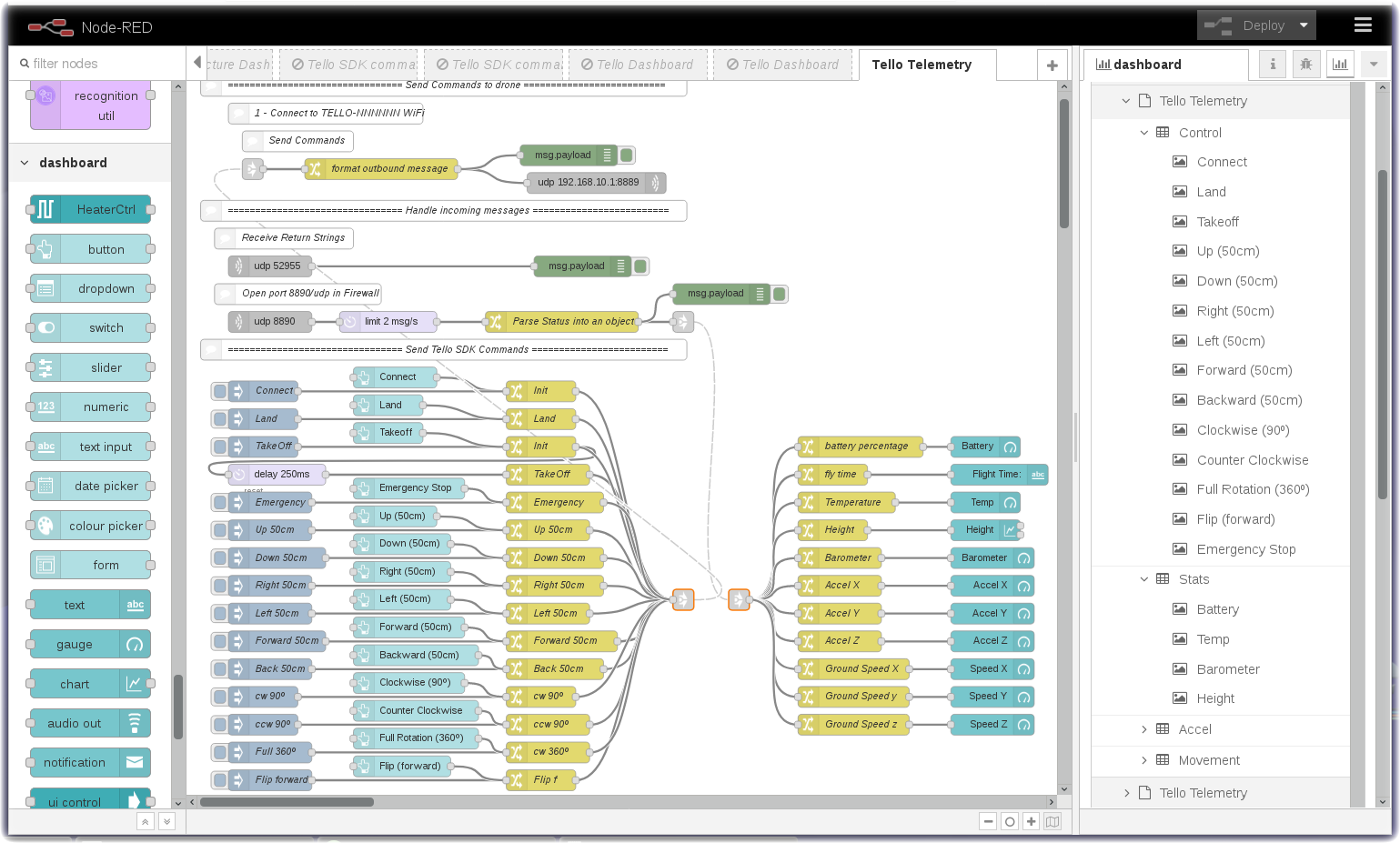Select Emergency Stop in the dashboard tree

click(1245, 549)
